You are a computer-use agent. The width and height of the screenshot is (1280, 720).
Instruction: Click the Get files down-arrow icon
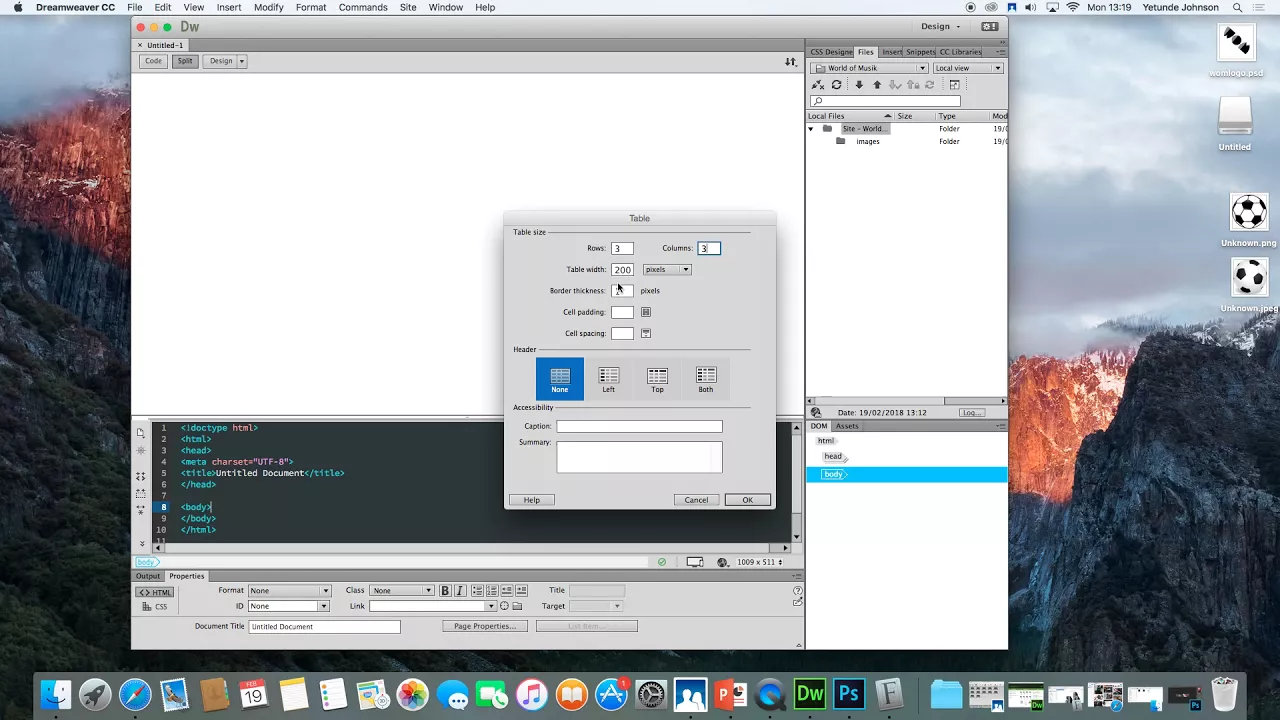859,85
